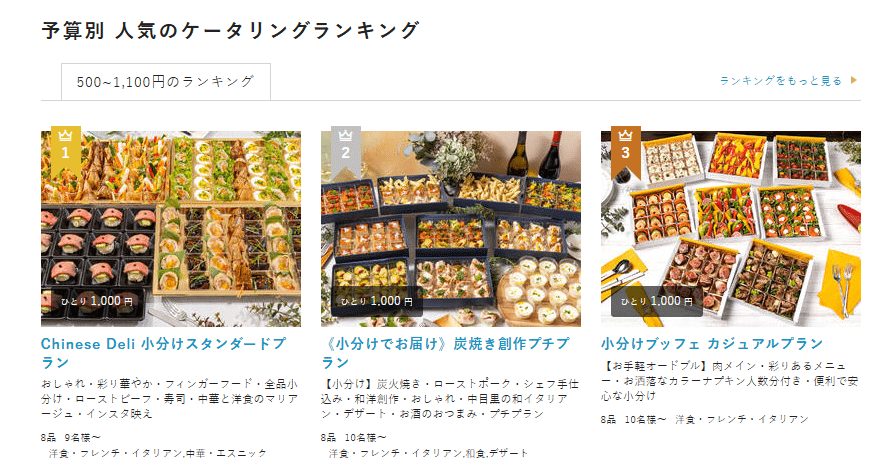Click the 予算別 人気のケータリングランキング heading

point(230,30)
